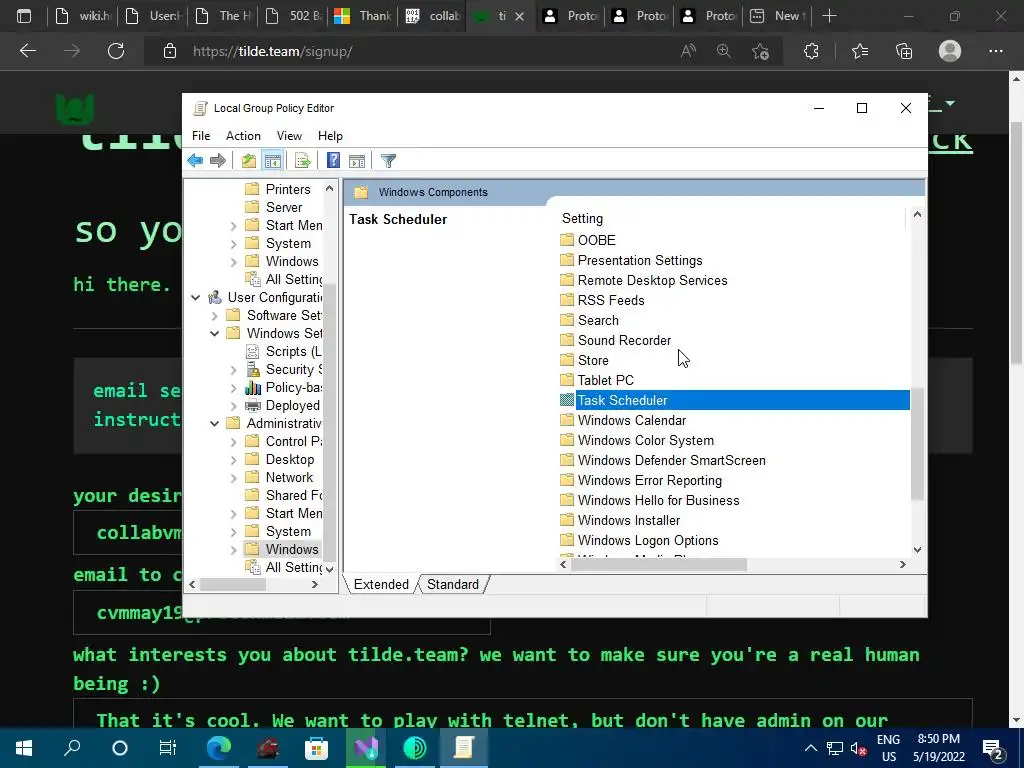Click the Back arrow in Group Policy toolbar
The height and width of the screenshot is (768, 1024).
point(195,161)
